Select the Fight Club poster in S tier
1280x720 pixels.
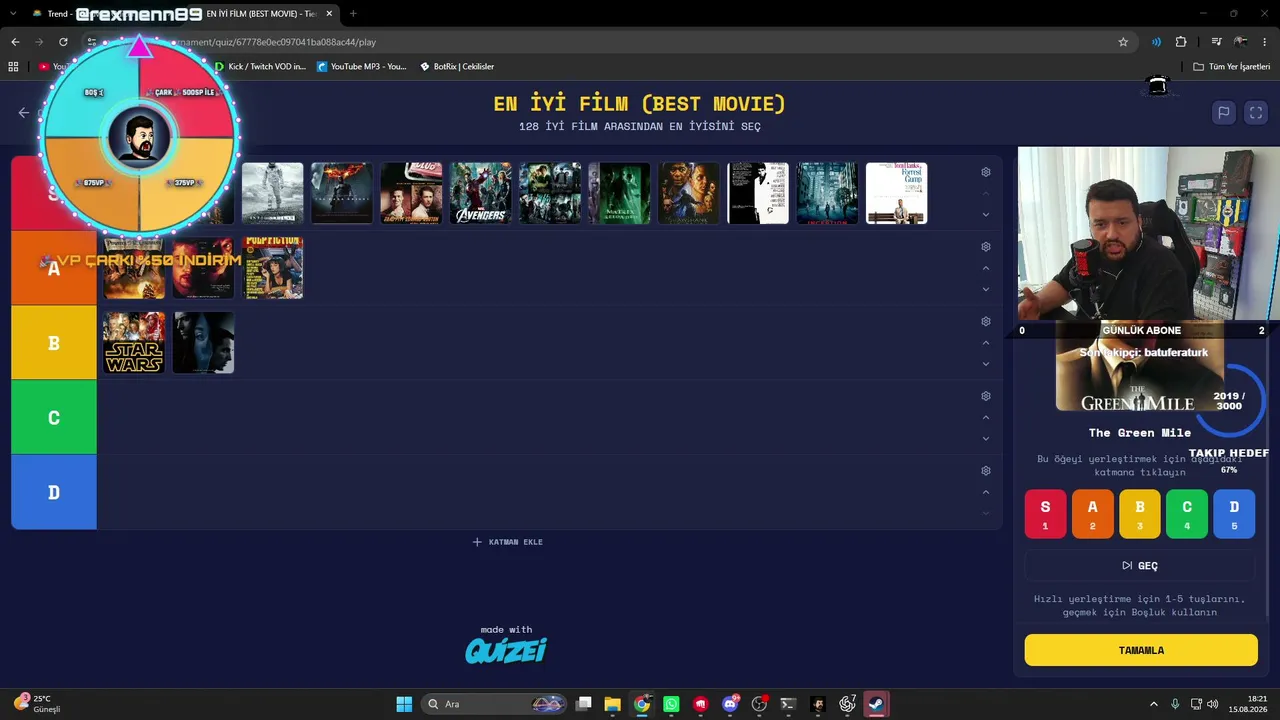pyautogui.click(x=411, y=193)
